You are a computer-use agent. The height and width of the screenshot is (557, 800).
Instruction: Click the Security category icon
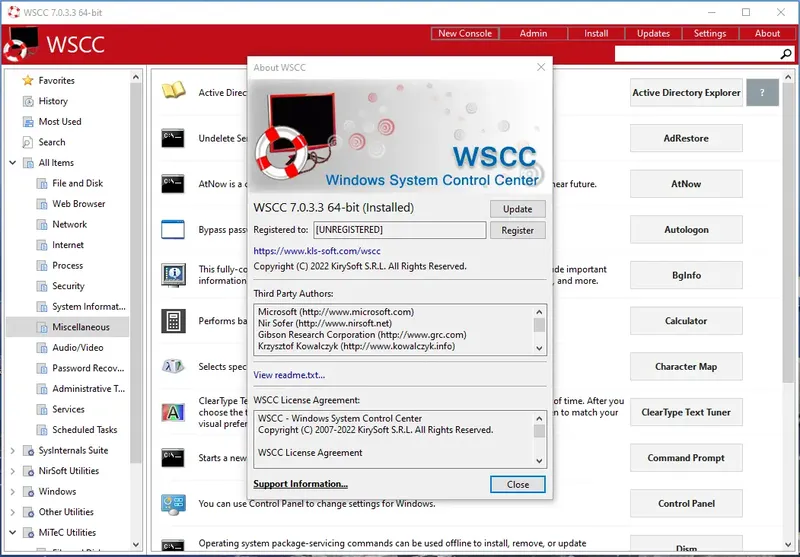(42, 286)
